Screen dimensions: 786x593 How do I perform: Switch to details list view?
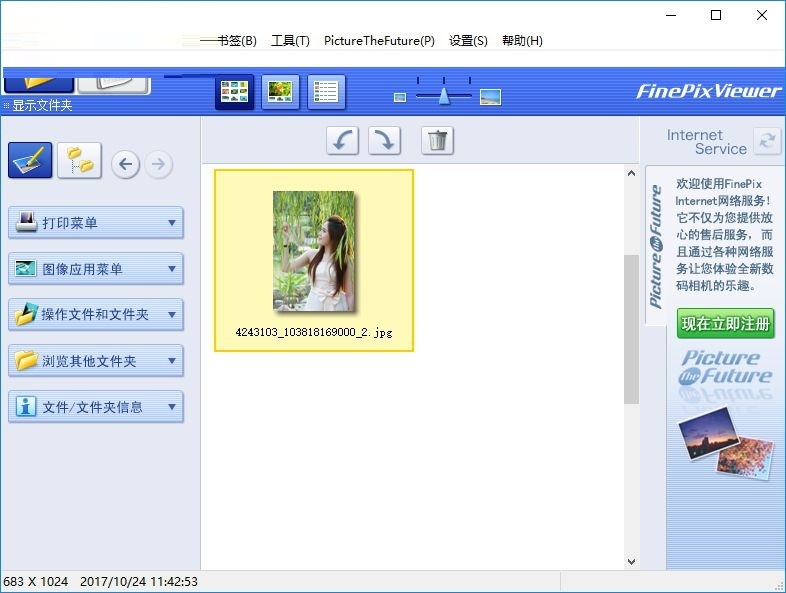click(326, 93)
